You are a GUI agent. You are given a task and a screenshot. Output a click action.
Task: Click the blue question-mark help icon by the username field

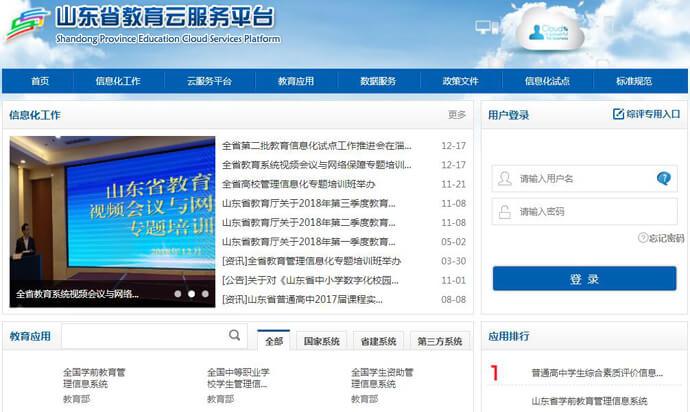tap(663, 179)
